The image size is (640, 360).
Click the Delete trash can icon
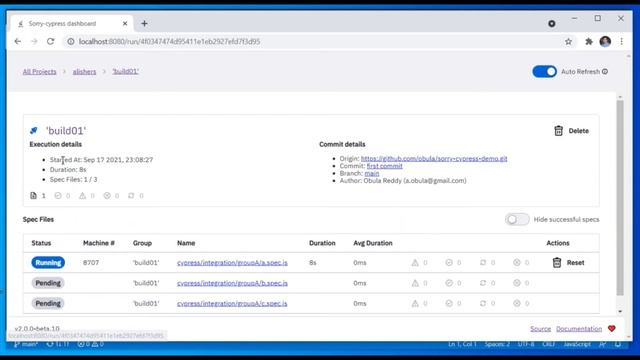click(558, 131)
